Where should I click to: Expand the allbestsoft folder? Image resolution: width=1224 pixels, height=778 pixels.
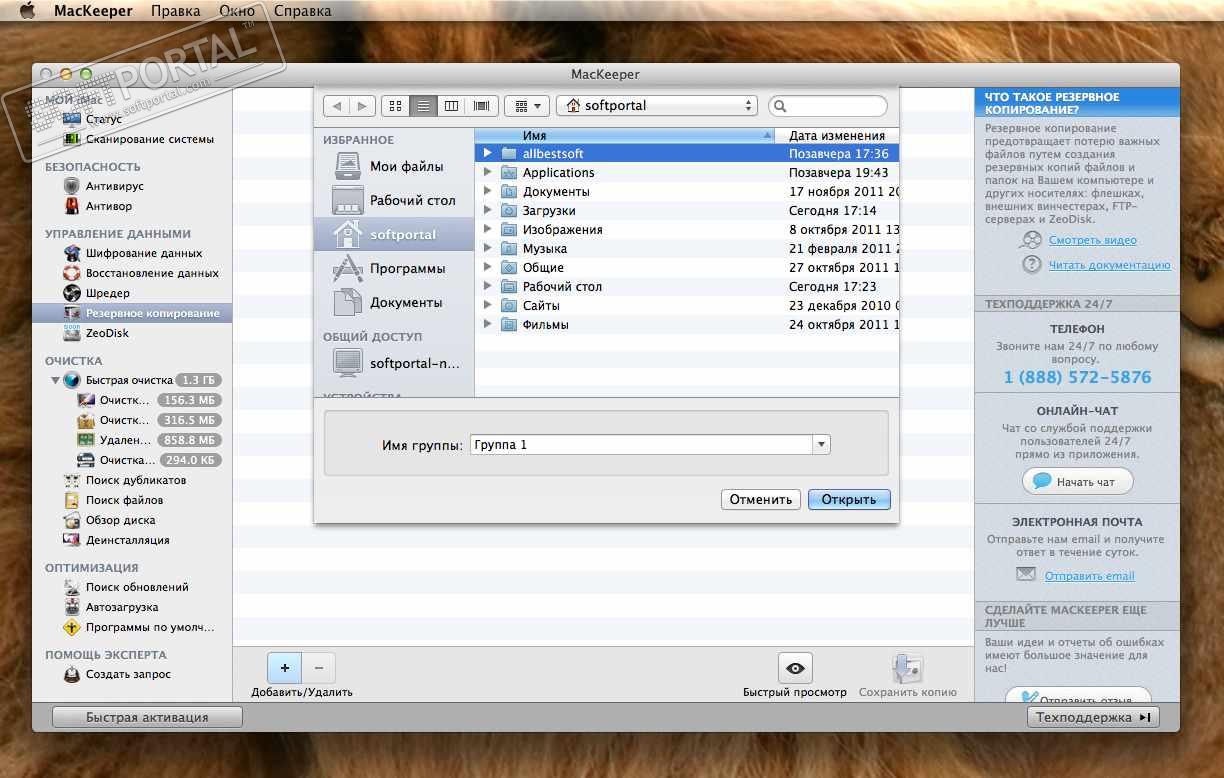pos(488,153)
